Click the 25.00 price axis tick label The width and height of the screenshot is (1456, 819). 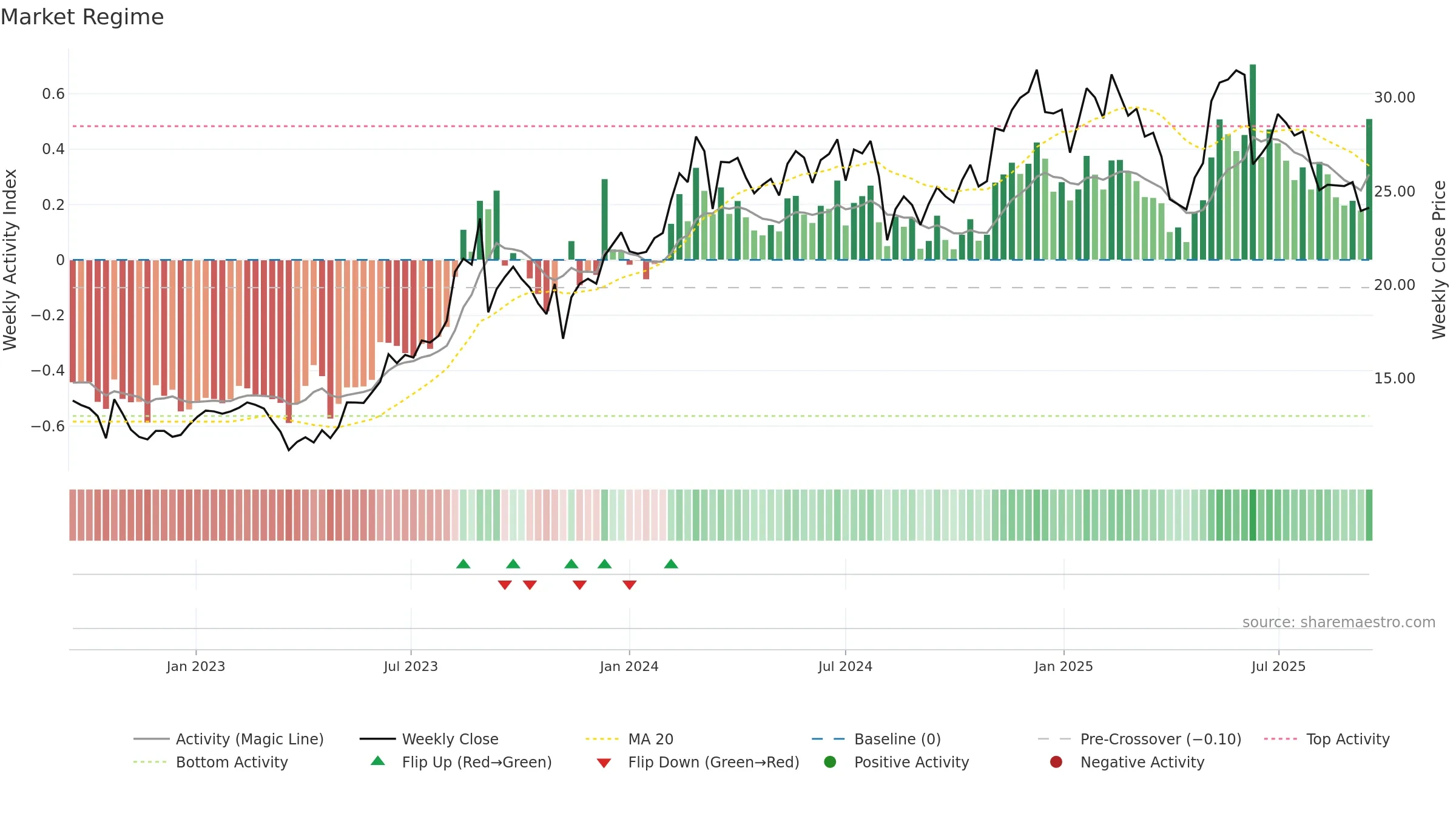tap(1395, 191)
